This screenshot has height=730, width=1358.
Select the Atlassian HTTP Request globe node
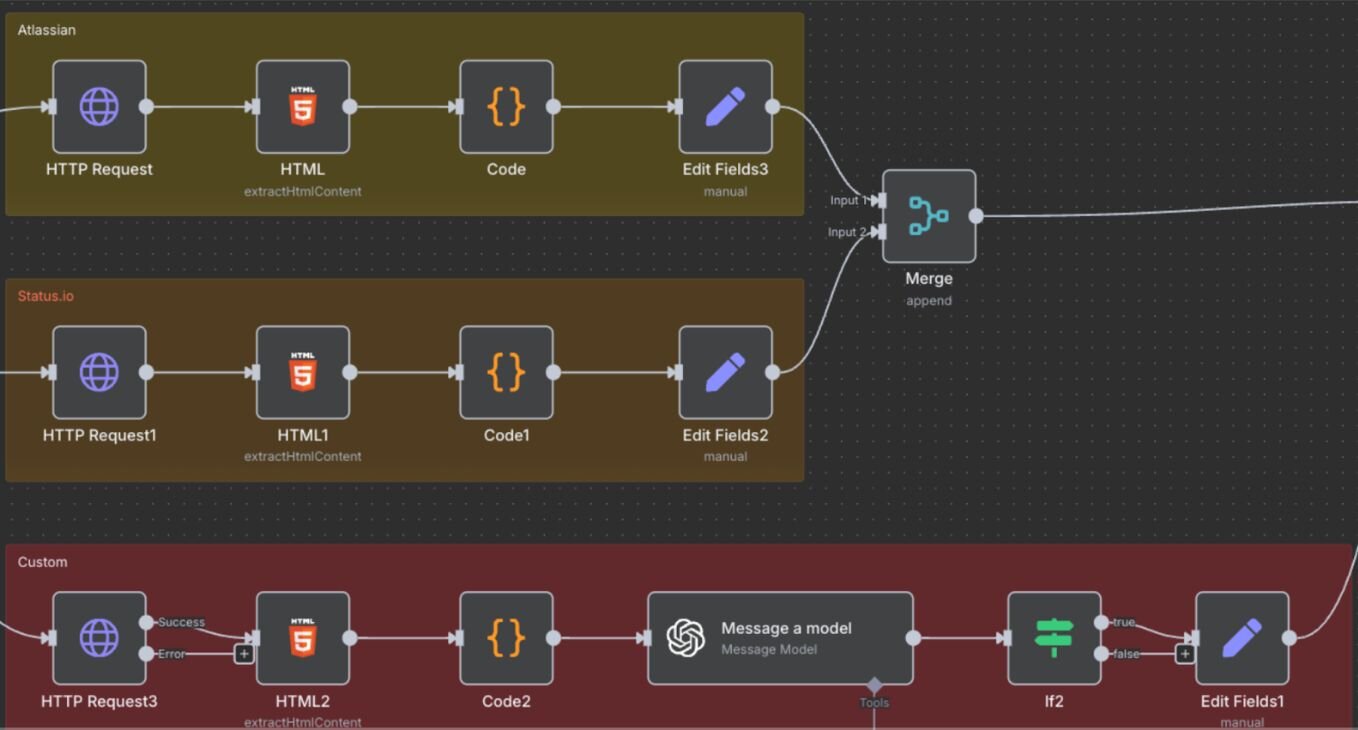click(x=99, y=107)
